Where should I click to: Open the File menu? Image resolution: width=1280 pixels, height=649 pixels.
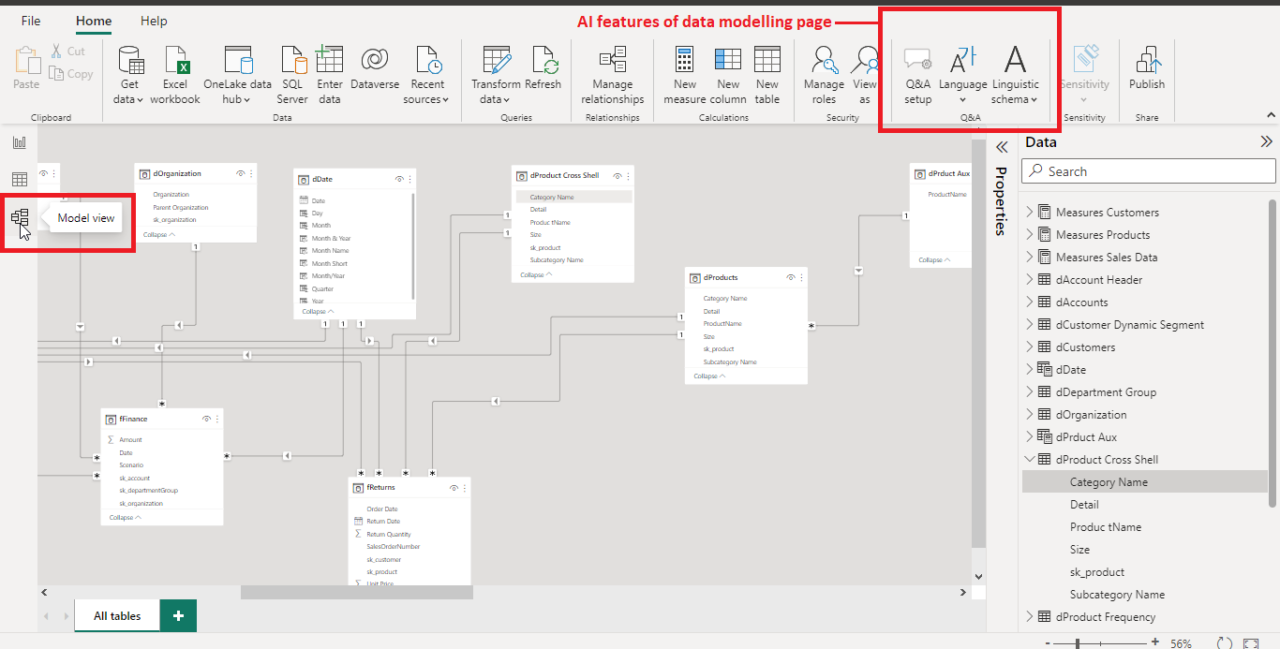30,21
